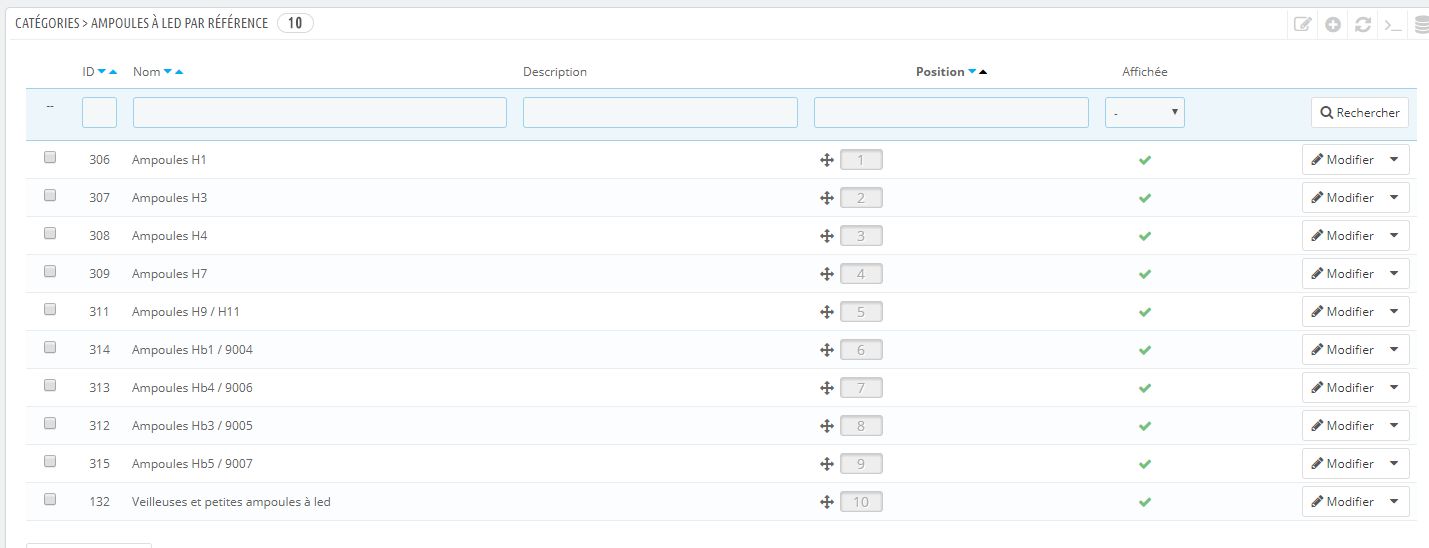Focus the Nom filter field
The width and height of the screenshot is (1429, 548).
[320, 113]
